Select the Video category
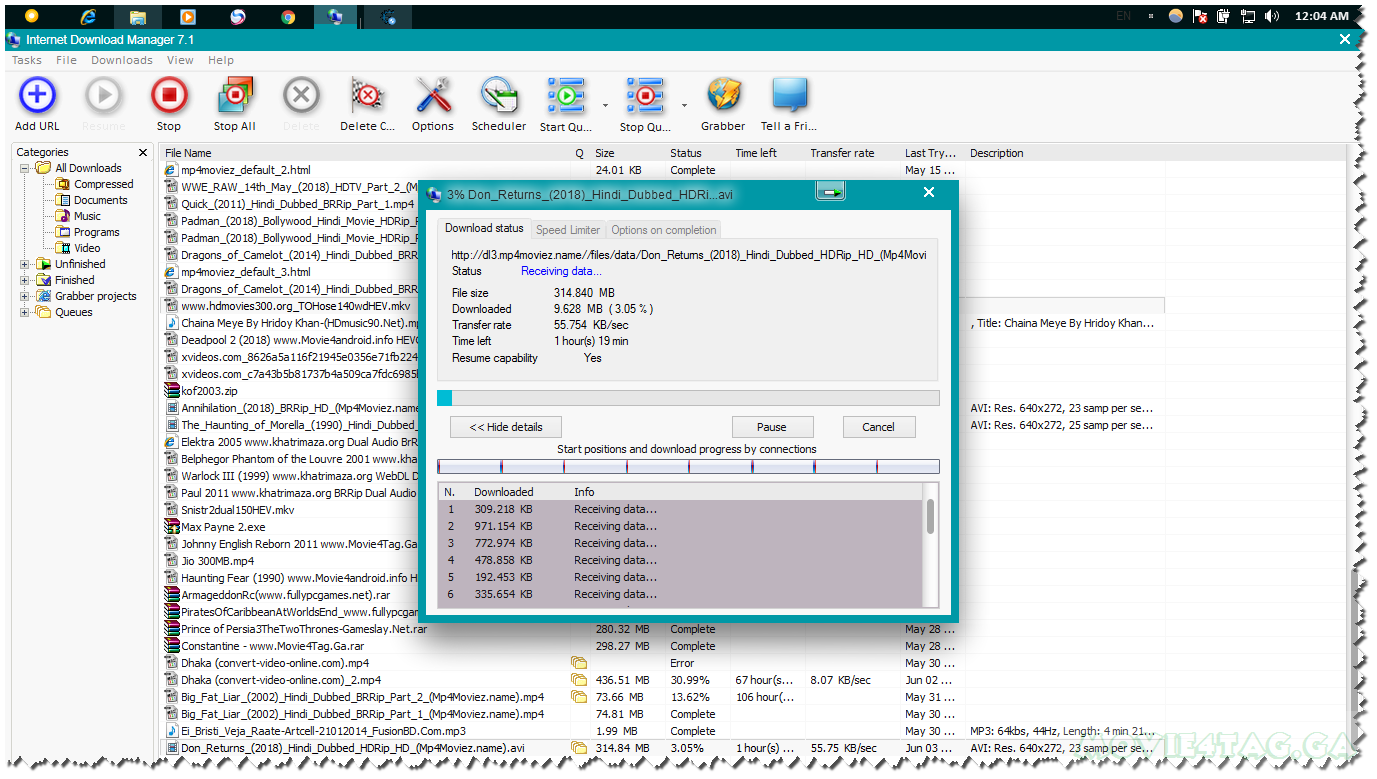The height and width of the screenshot is (779, 1377). click(87, 248)
